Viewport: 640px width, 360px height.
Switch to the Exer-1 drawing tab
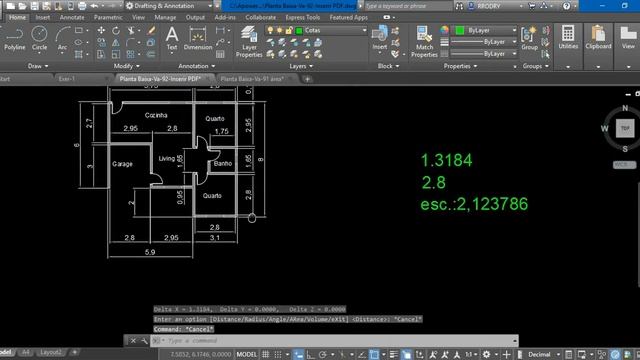pos(67,79)
